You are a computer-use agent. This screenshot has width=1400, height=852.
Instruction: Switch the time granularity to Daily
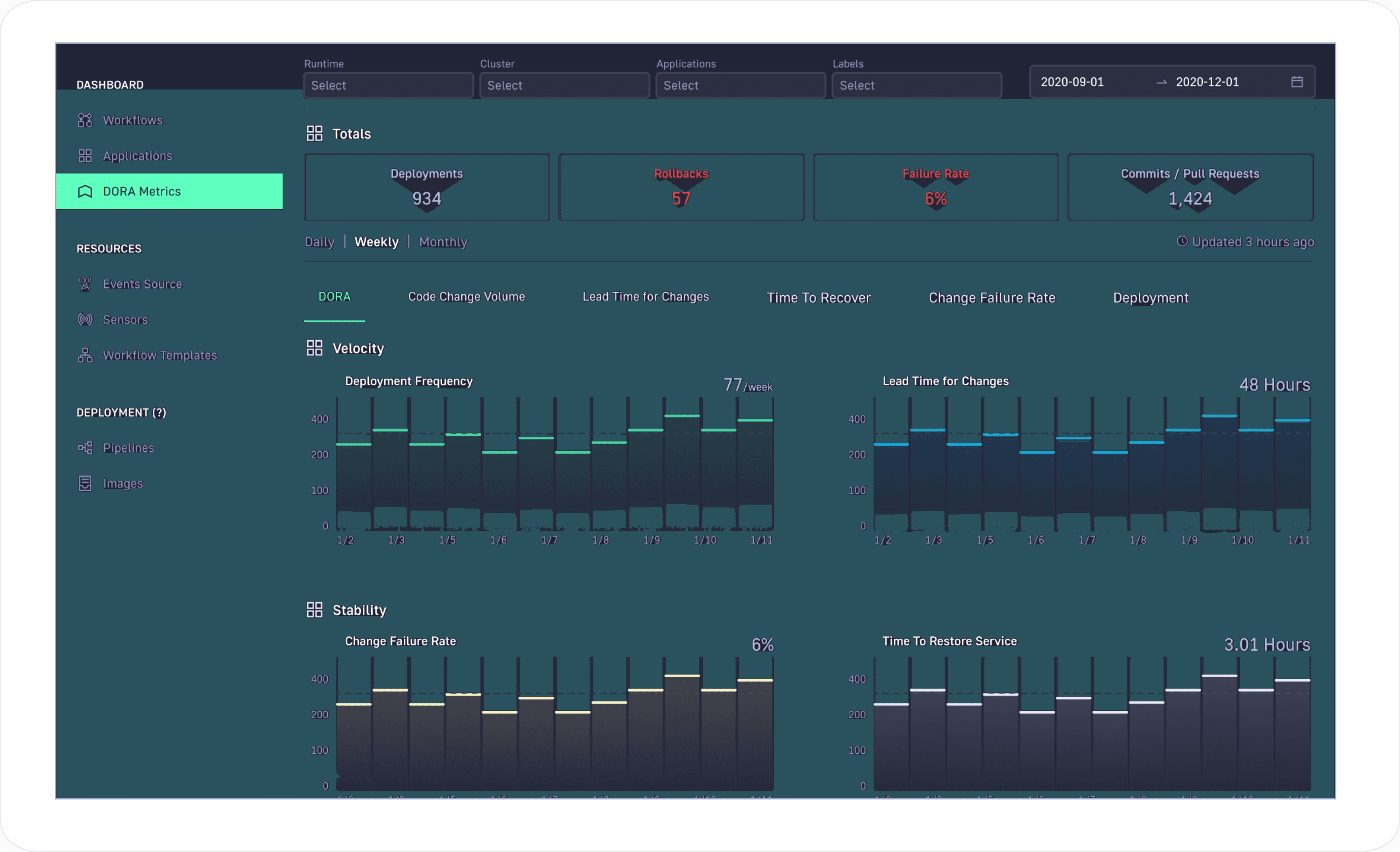coord(319,242)
